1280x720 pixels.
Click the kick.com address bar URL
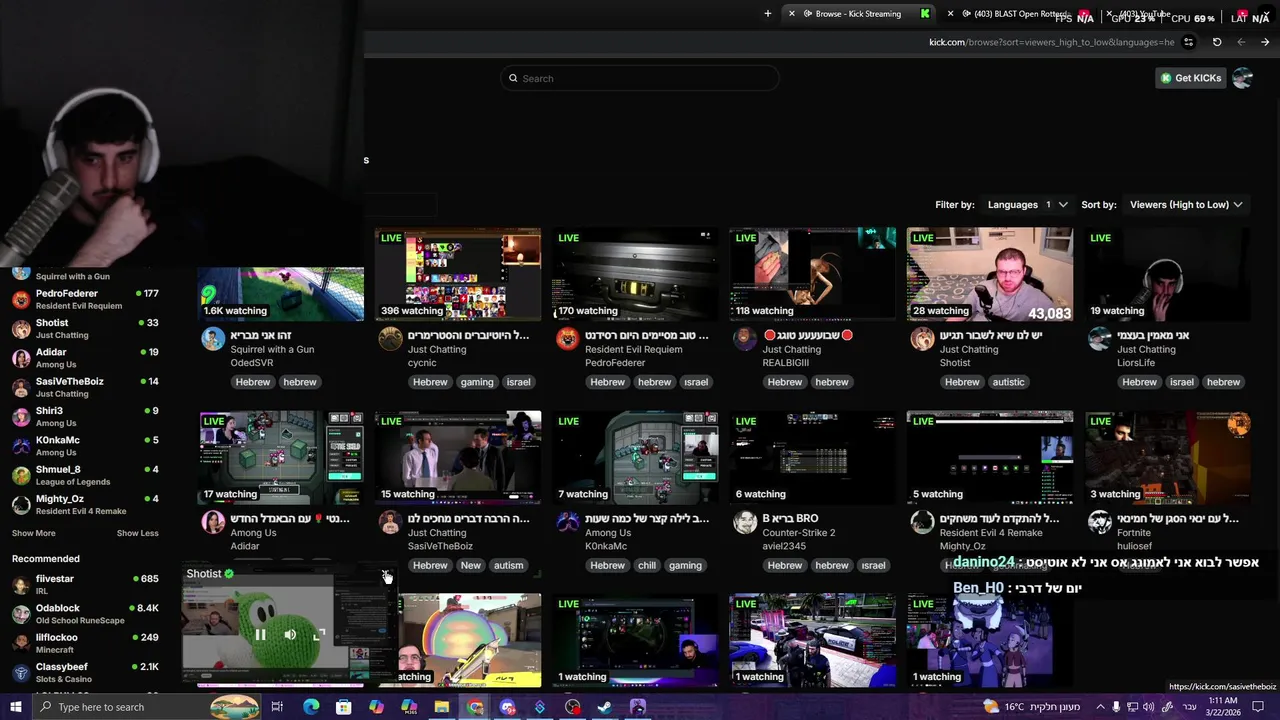[x=1050, y=42]
